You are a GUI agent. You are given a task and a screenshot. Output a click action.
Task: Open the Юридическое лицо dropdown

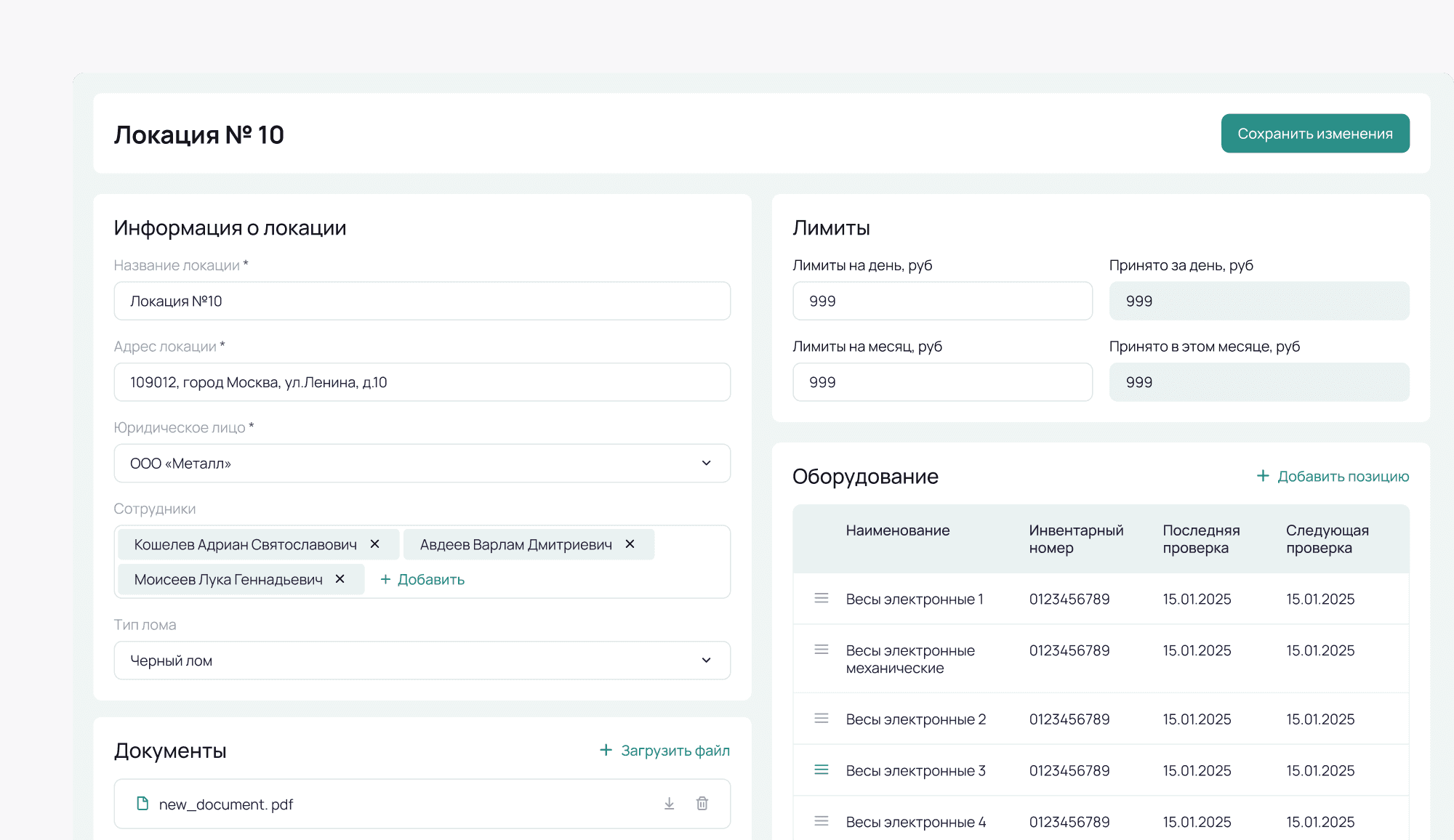click(422, 463)
